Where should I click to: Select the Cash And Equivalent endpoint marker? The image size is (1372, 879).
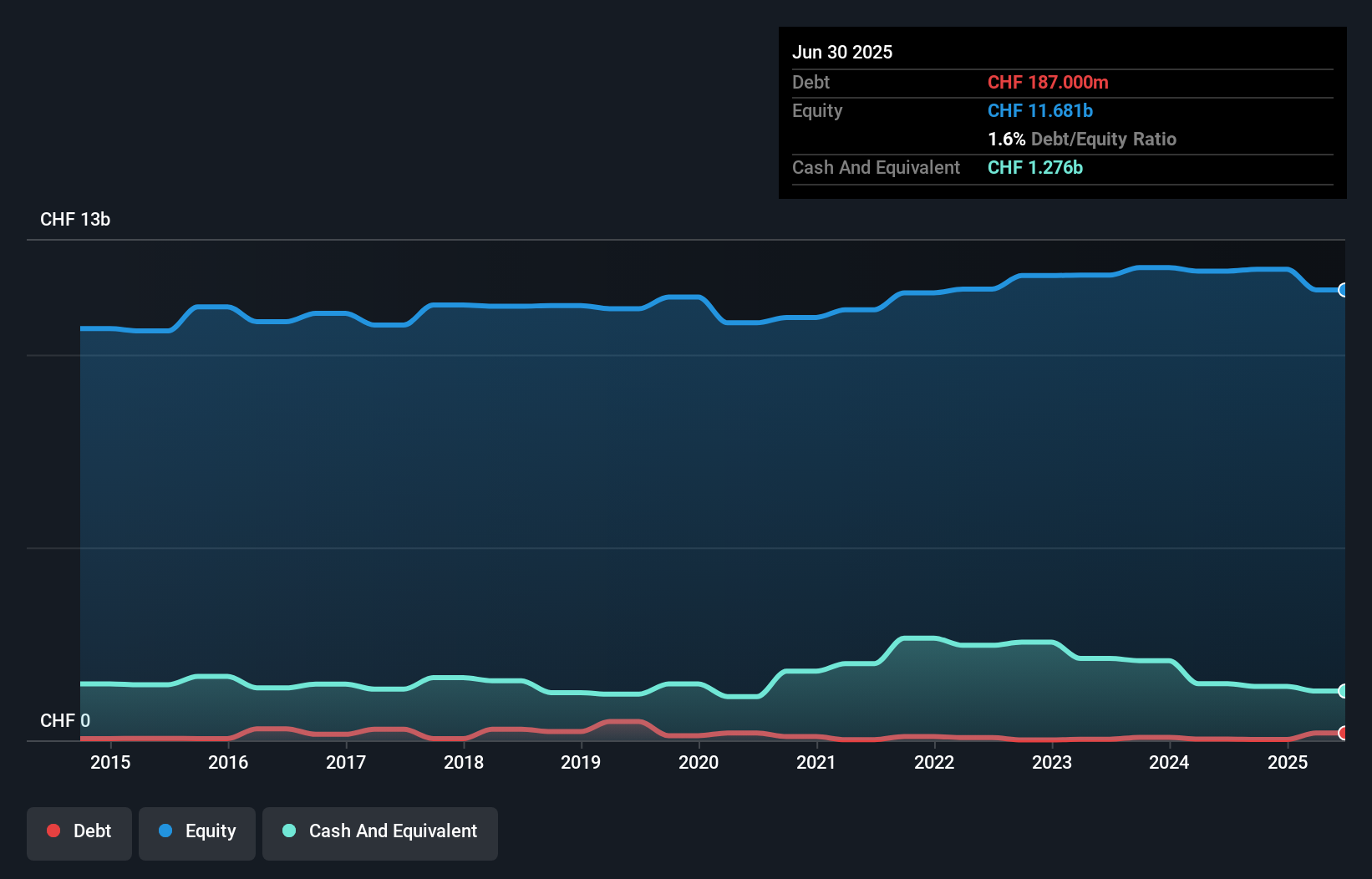[1343, 691]
